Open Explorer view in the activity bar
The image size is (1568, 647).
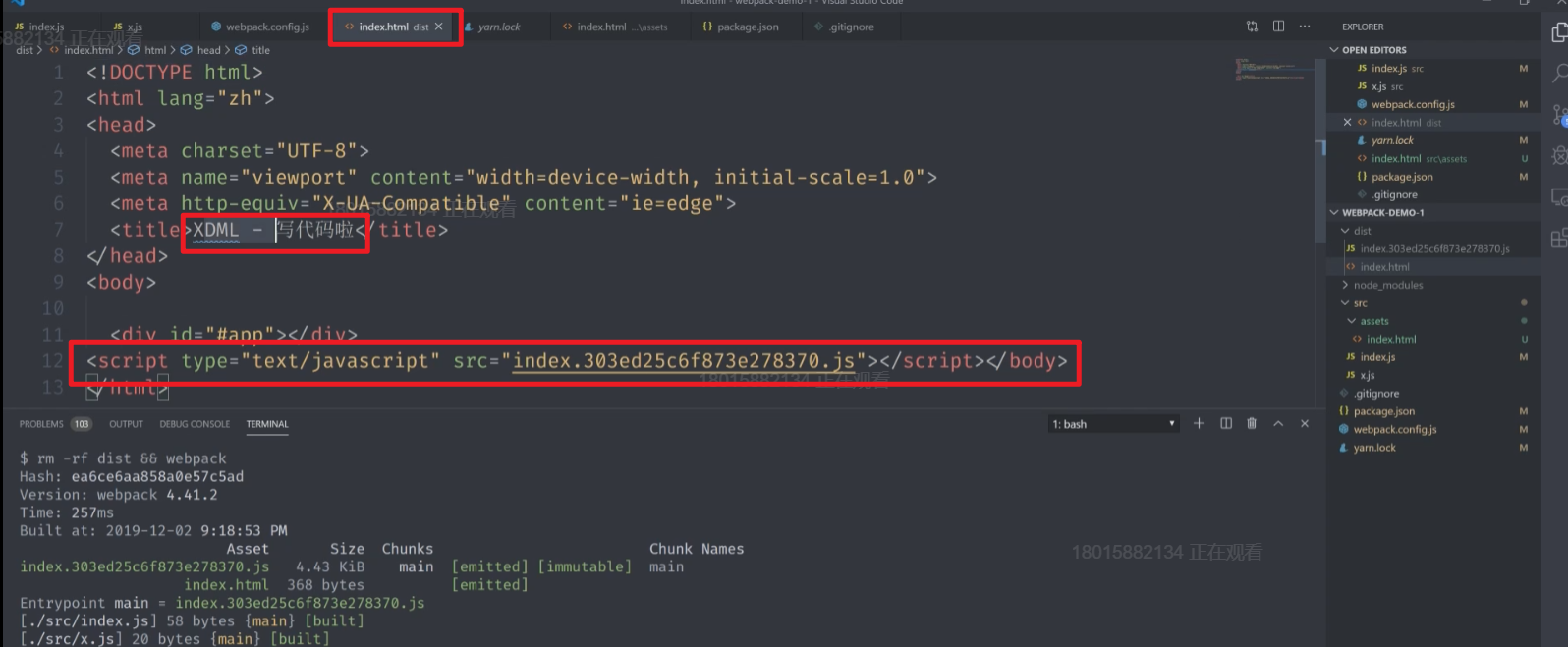click(x=1559, y=33)
